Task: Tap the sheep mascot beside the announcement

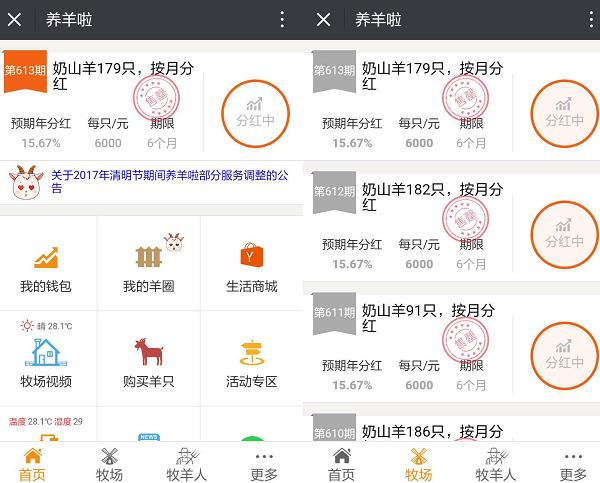Action: click(26, 181)
